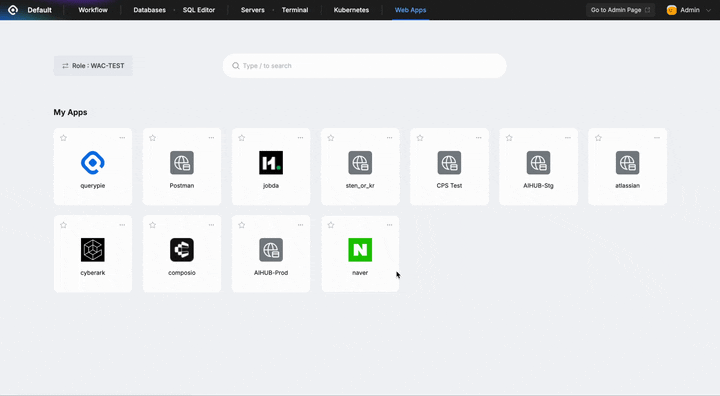Go to the Workflow tab

(93, 10)
